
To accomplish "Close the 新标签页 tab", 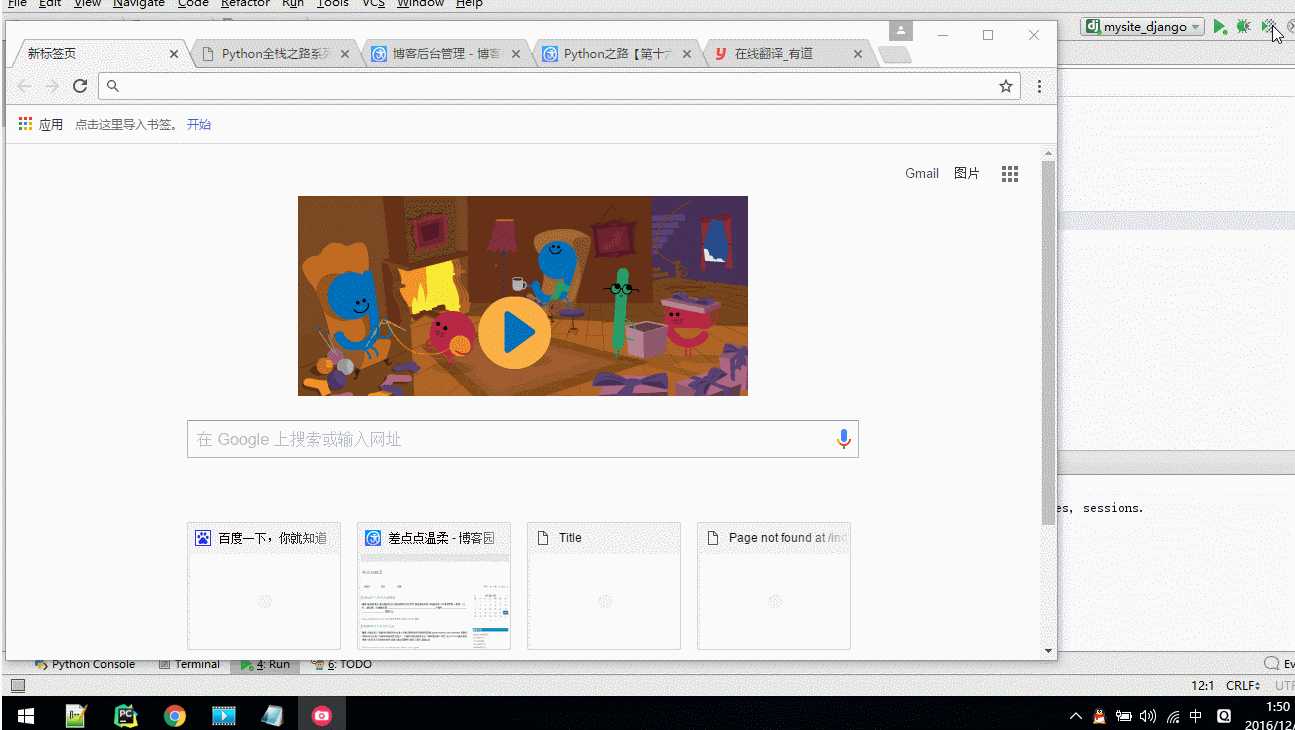I will coord(174,54).
